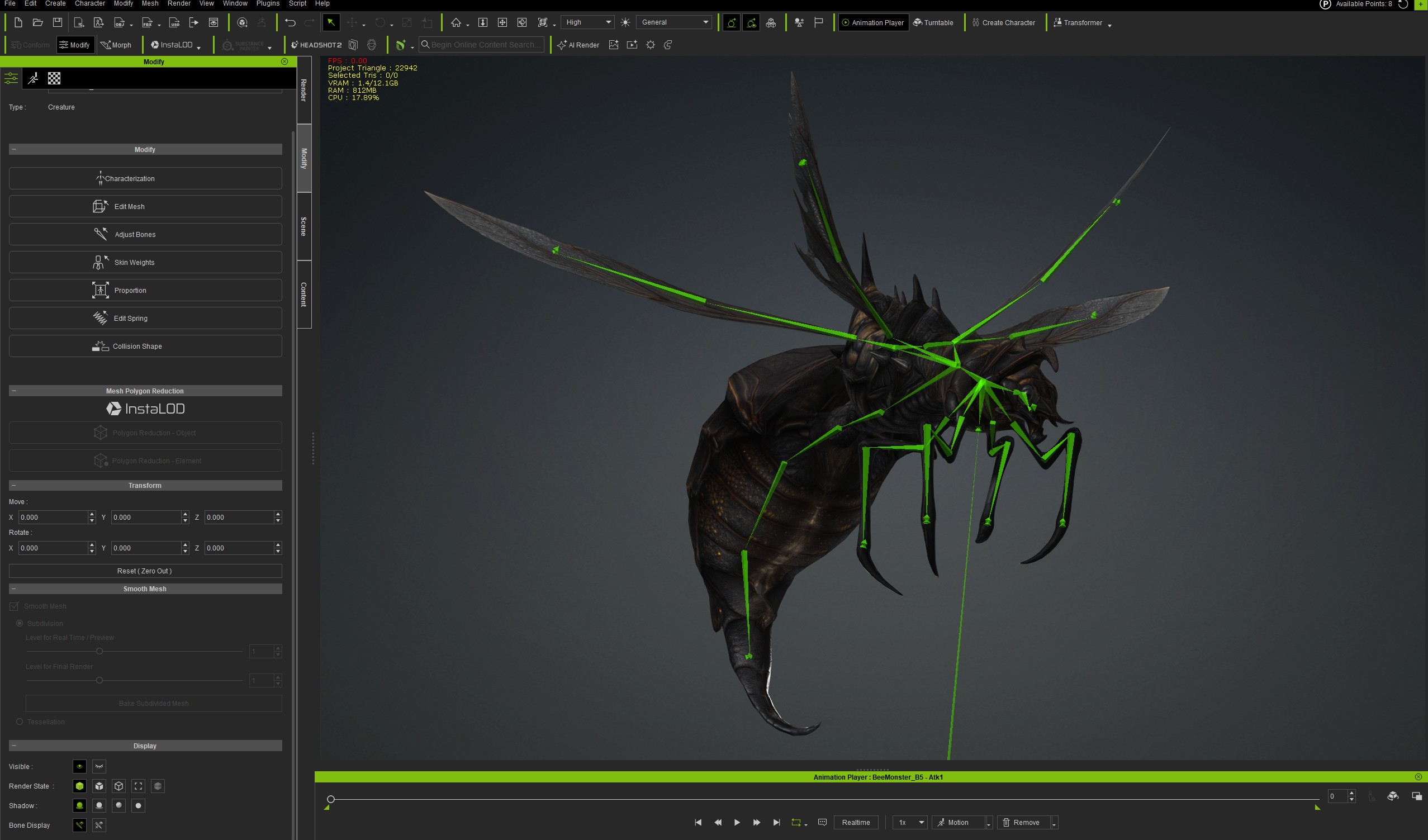Expand the General atmosphere dropdown
The height and width of the screenshot is (840, 1428).
675,22
